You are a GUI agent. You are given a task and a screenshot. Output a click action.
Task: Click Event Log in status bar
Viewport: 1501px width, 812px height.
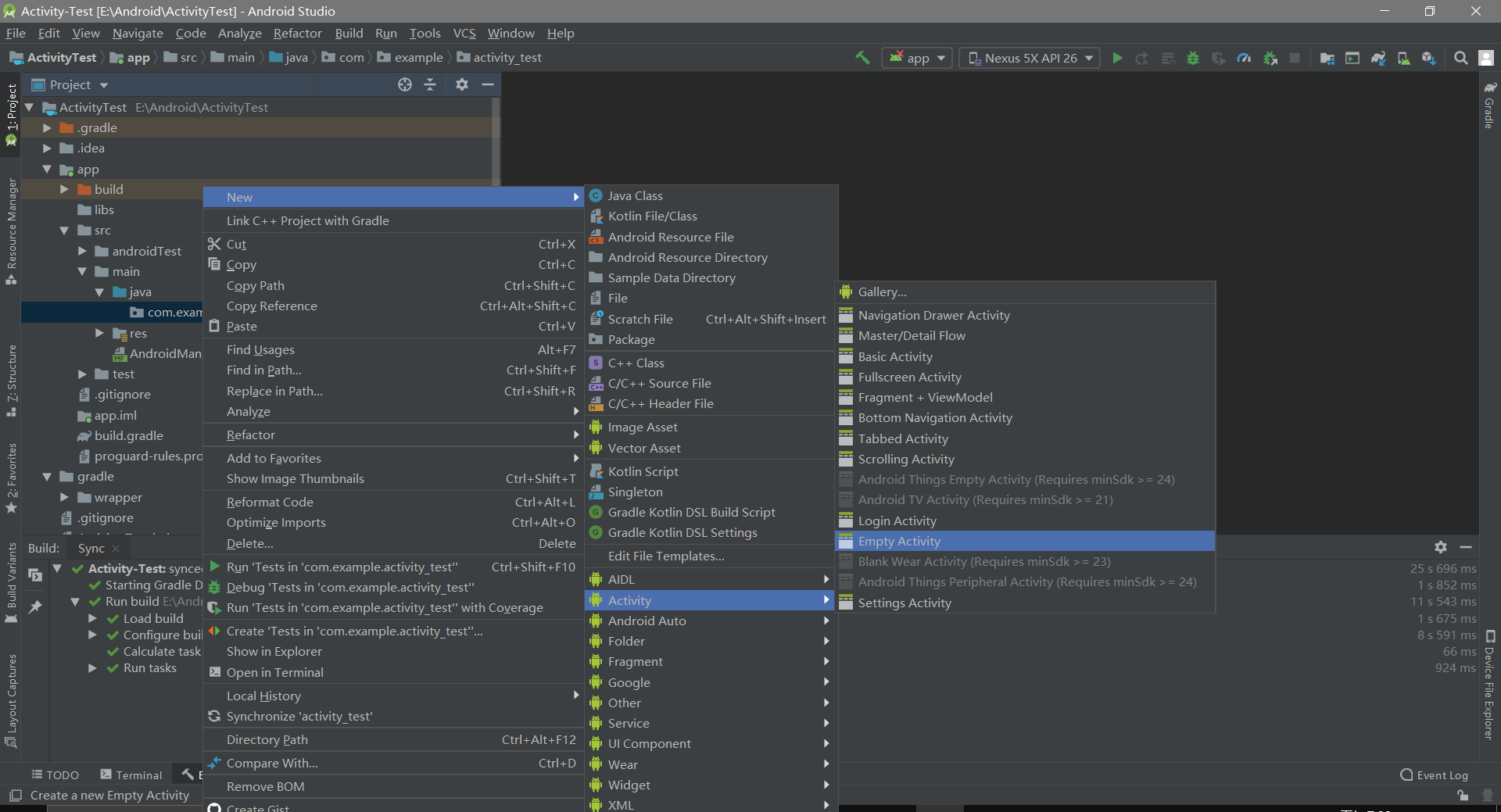coord(1435,774)
